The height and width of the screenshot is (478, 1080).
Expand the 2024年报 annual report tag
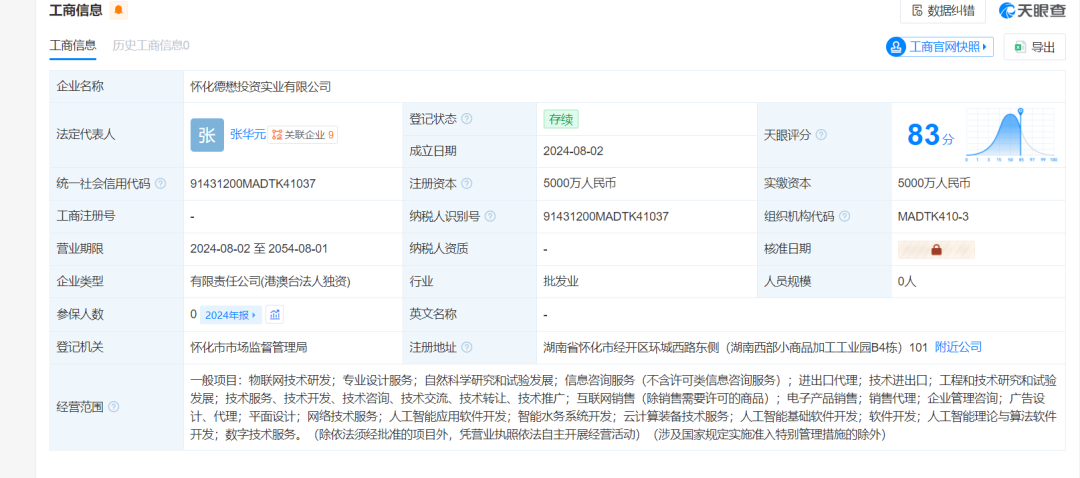(x=231, y=315)
